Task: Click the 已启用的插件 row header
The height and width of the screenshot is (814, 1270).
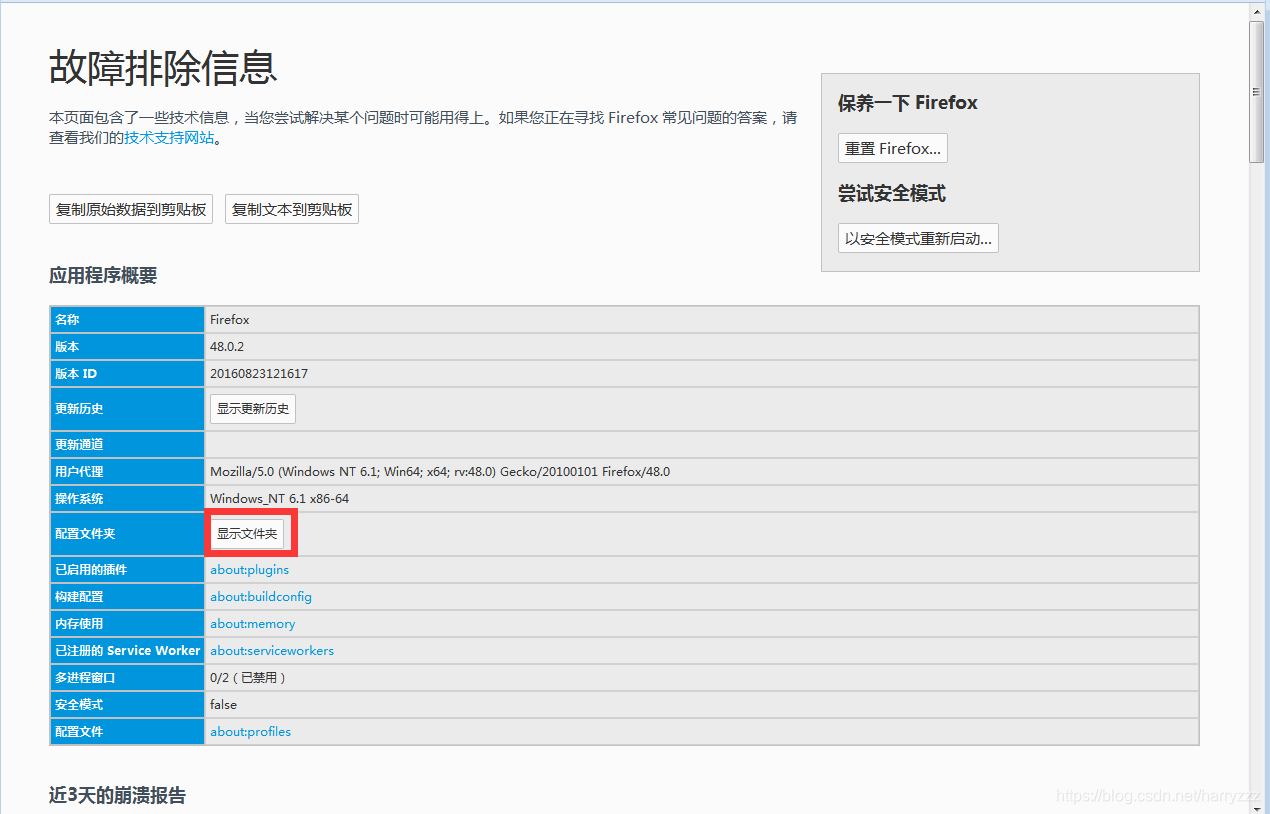Action: click(x=128, y=569)
